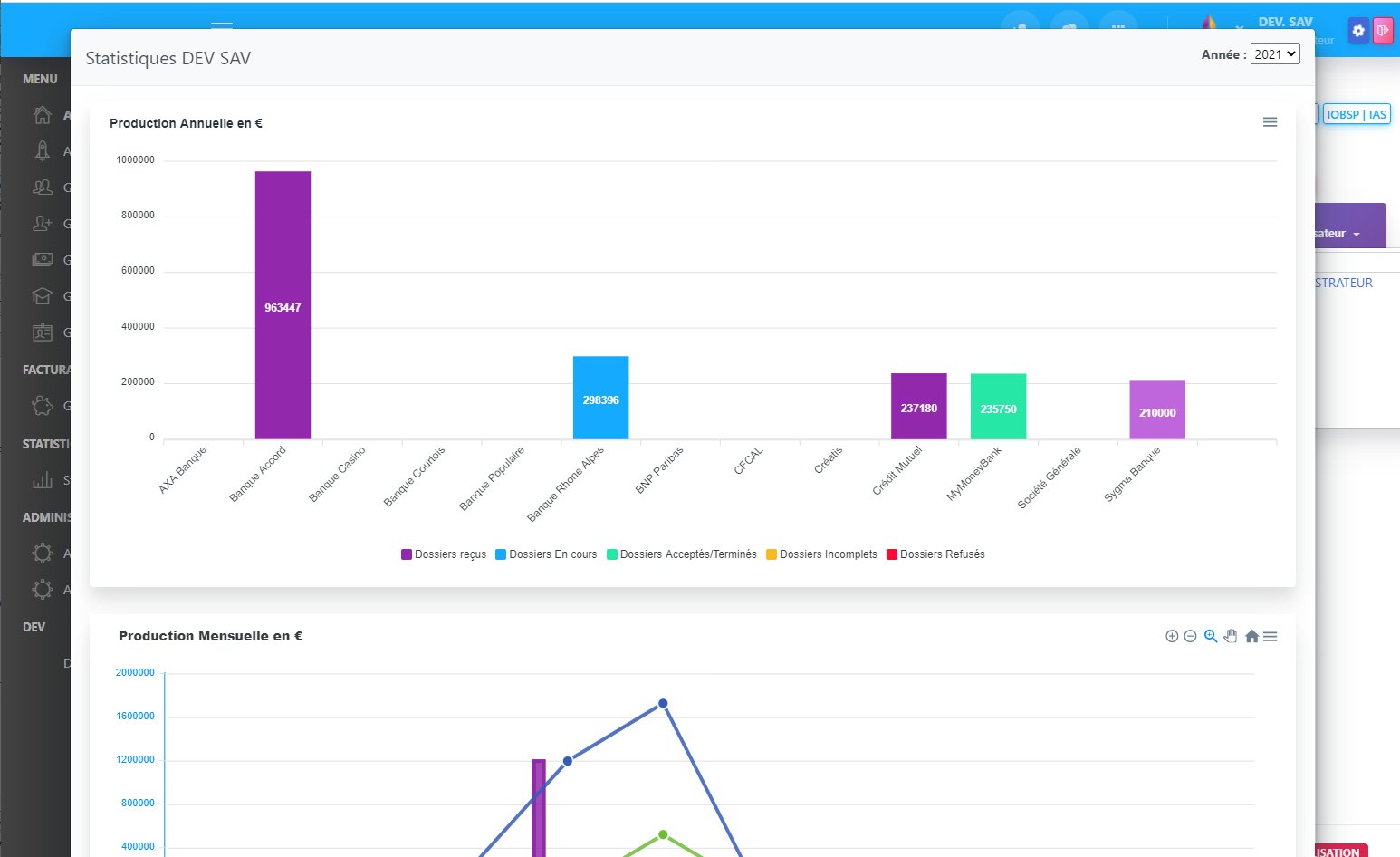Click the hamburger menu icon in header
Viewport: 1400px width, 857px height.
coord(222,24)
